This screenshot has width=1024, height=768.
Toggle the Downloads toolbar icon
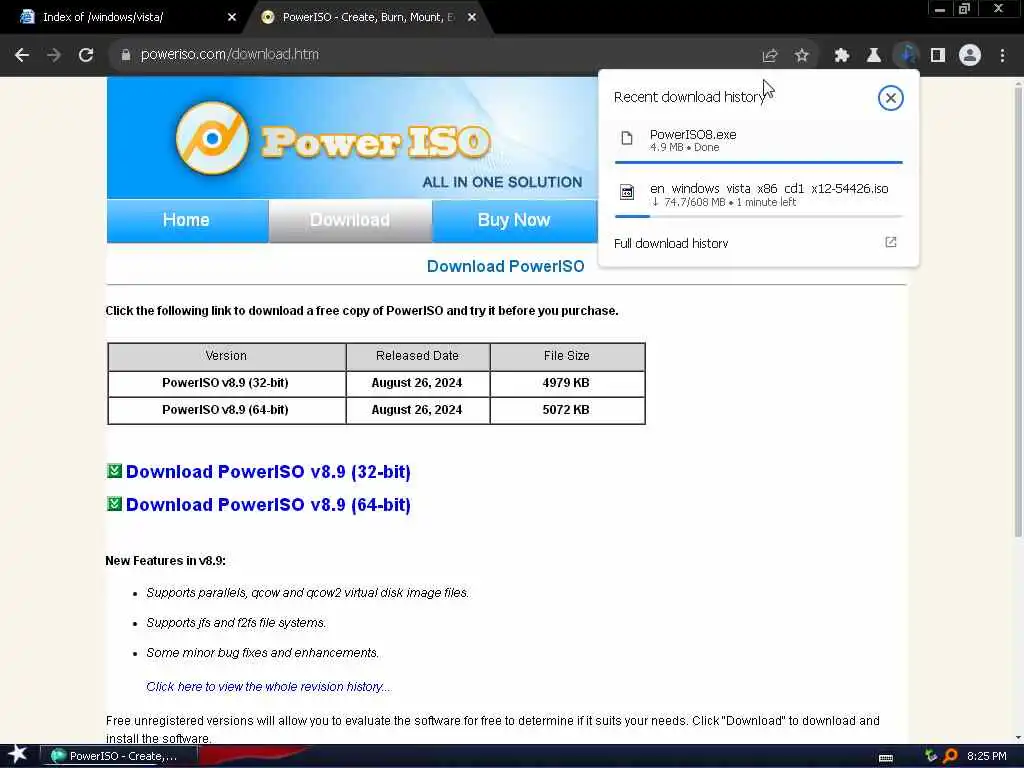coord(906,55)
